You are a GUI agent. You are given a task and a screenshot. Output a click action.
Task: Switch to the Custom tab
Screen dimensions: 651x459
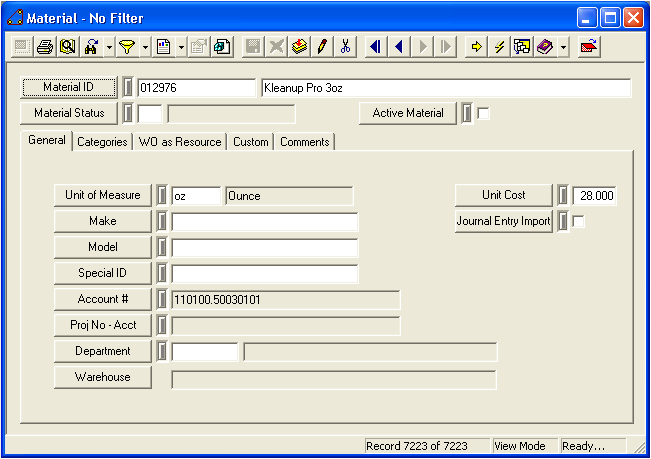coord(251,142)
